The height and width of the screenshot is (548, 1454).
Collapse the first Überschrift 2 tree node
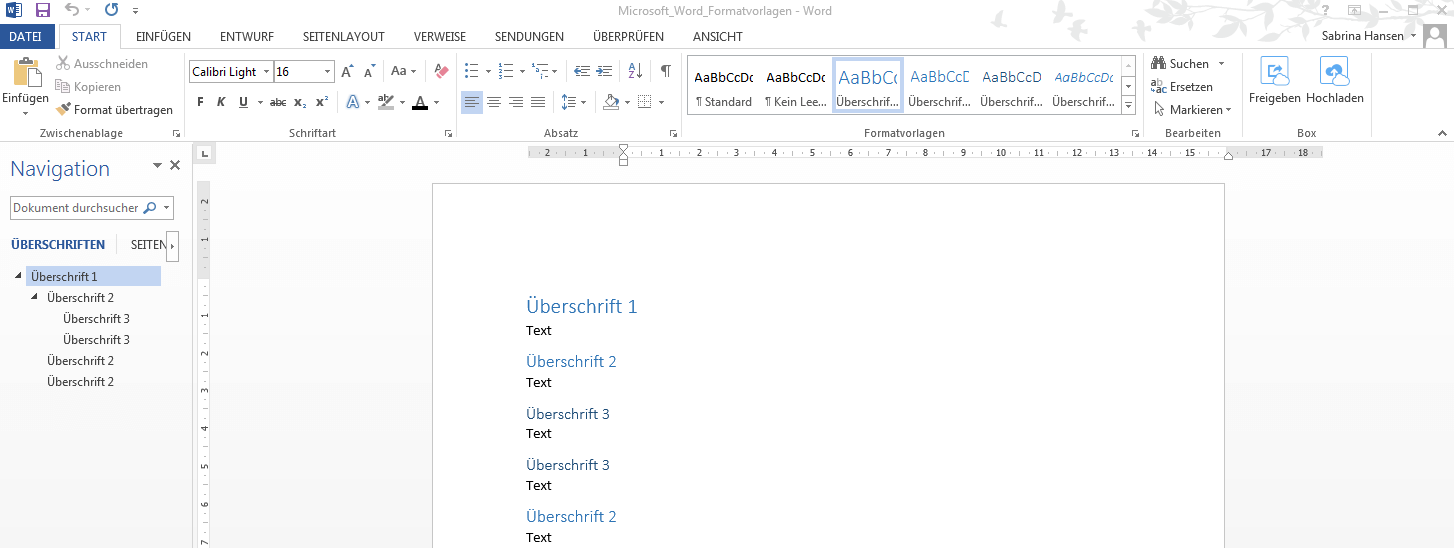35,297
